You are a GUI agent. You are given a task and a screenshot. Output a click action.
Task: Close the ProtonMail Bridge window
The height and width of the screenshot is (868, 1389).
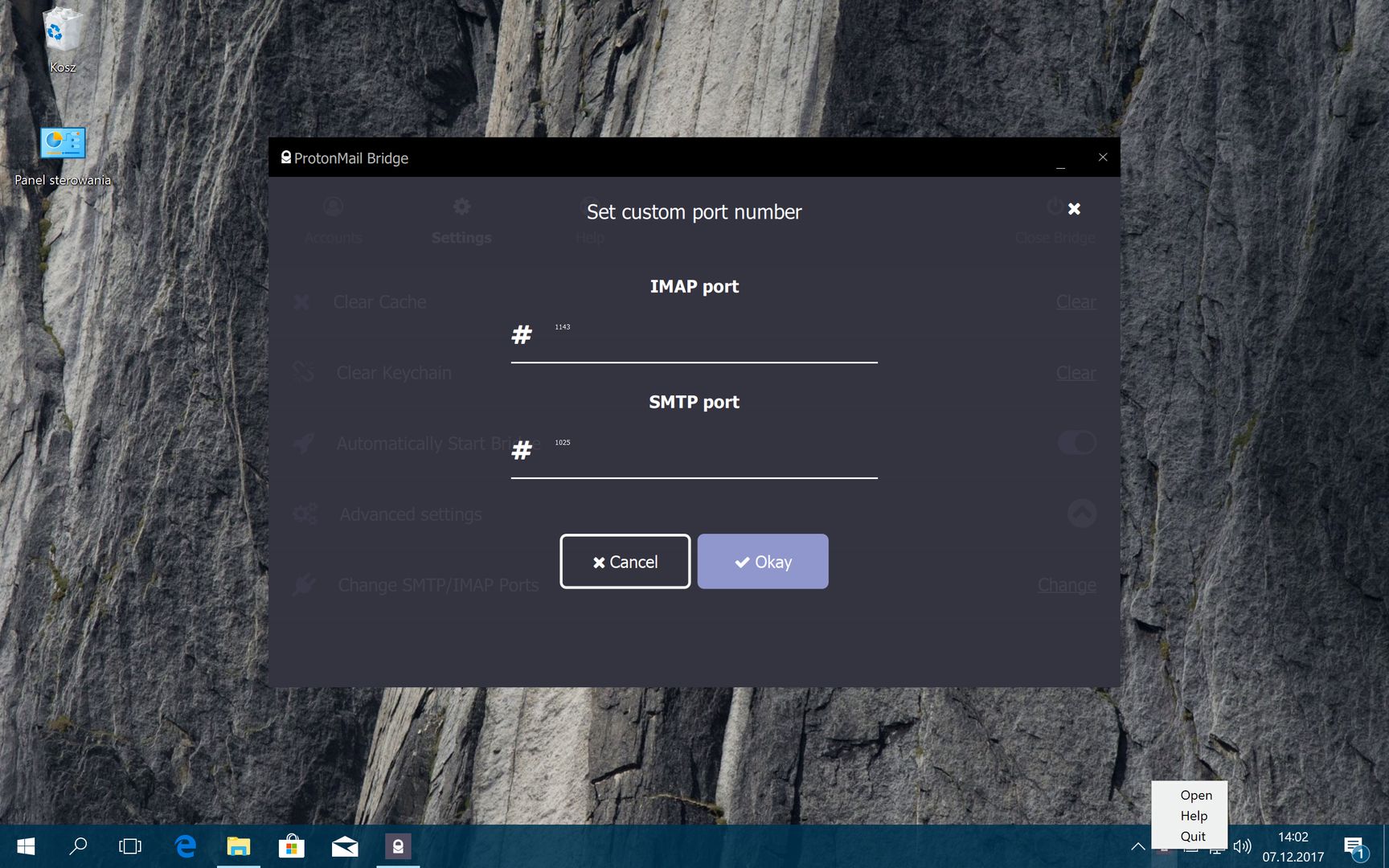click(1103, 158)
